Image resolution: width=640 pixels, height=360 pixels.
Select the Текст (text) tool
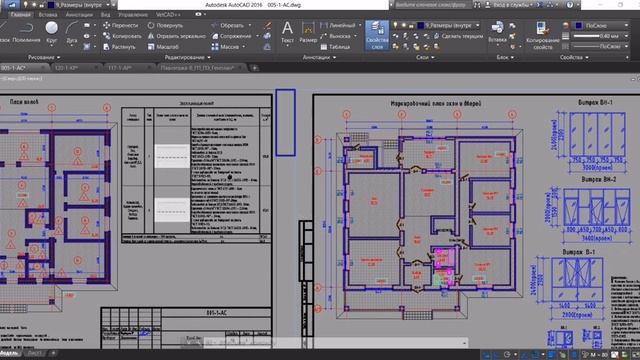pos(287,32)
